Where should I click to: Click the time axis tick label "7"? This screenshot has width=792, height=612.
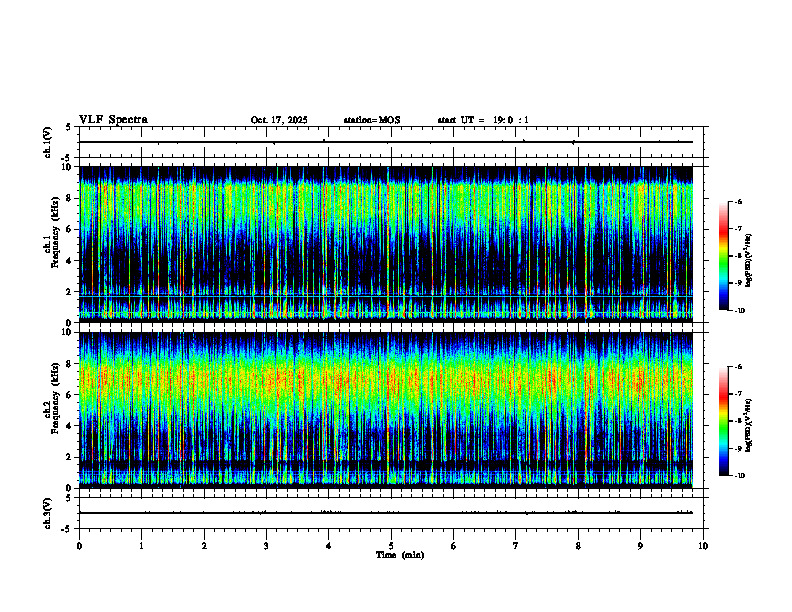pos(516,546)
